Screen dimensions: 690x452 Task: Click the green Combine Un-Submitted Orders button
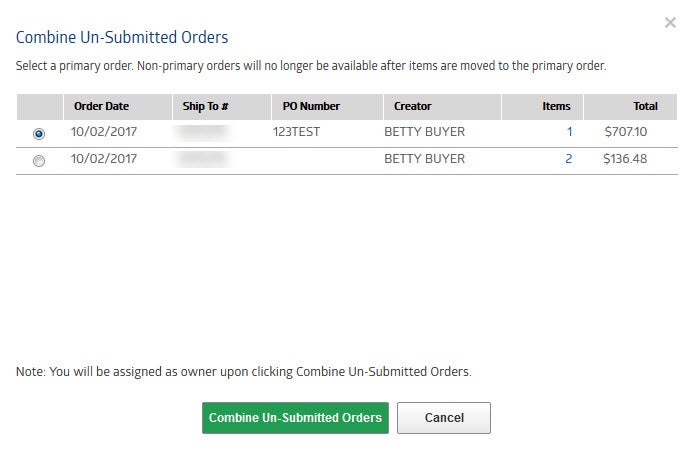(295, 418)
